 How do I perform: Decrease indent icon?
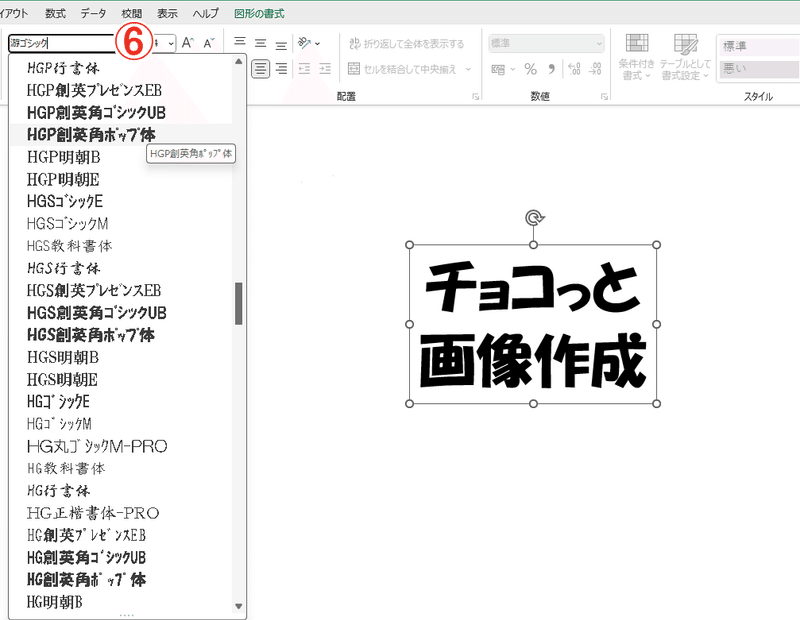pyautogui.click(x=305, y=68)
